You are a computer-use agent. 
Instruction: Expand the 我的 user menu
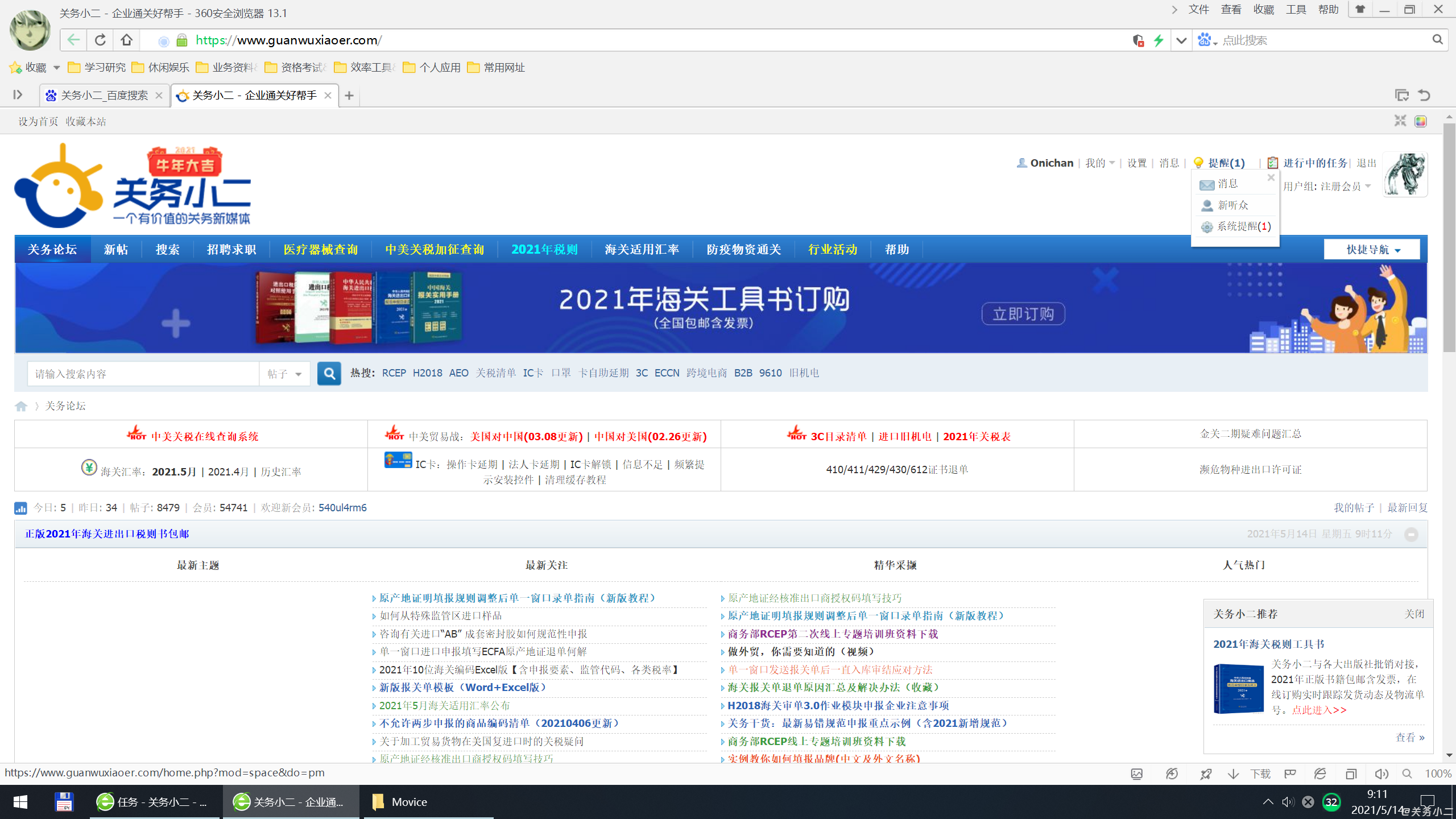tap(1100, 163)
